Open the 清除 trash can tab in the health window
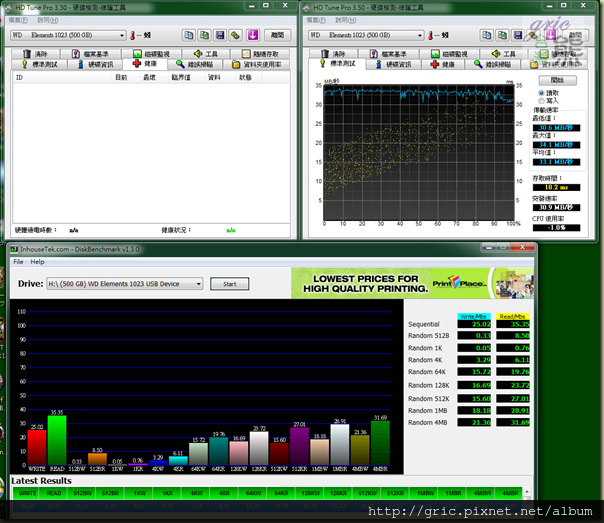The height and width of the screenshot is (523, 604). click(x=35, y=53)
